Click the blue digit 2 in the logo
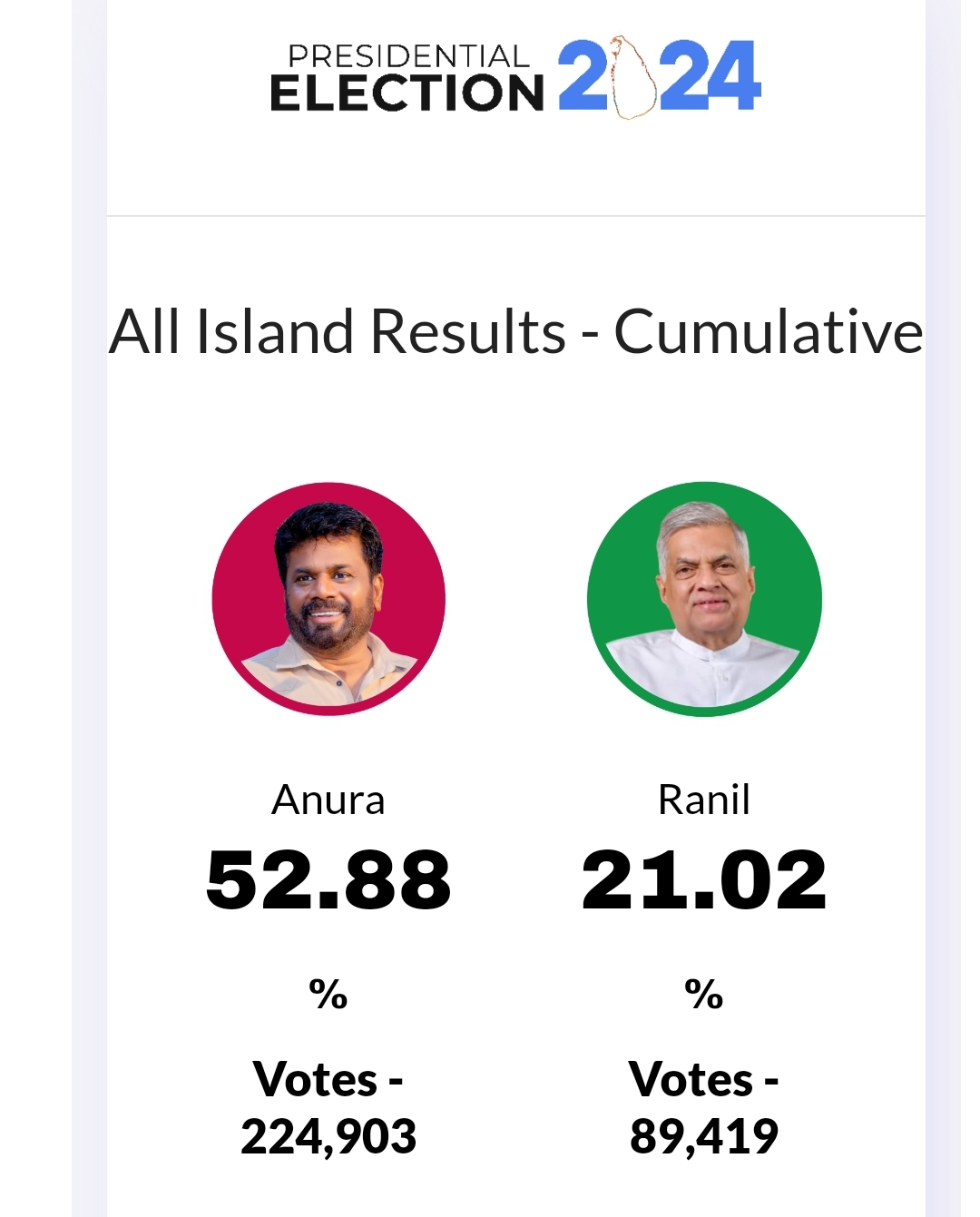This screenshot has height=1217, width=980. 582,76
